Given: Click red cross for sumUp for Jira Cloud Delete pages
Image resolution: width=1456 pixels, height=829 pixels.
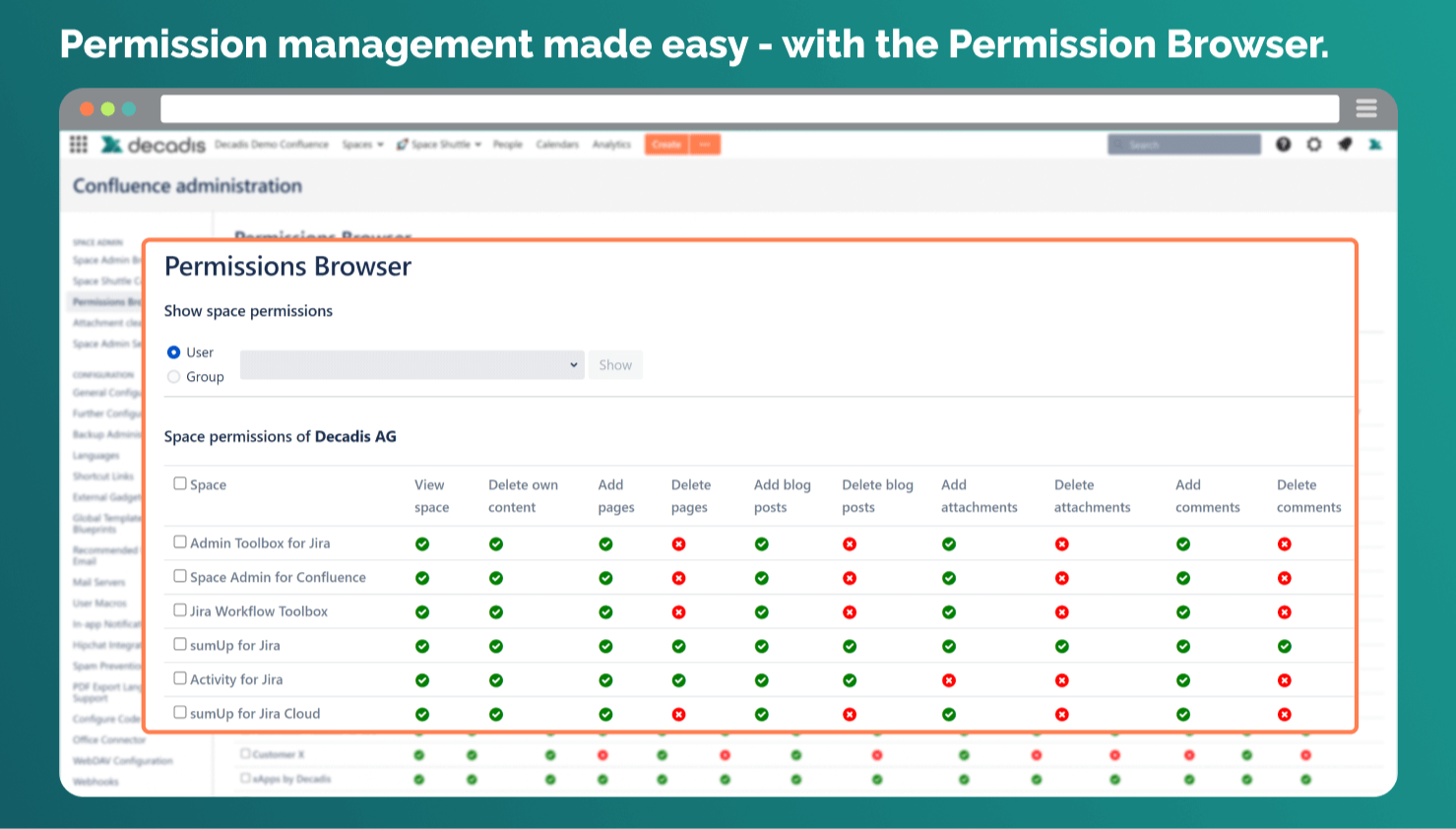Looking at the screenshot, I should point(678,715).
